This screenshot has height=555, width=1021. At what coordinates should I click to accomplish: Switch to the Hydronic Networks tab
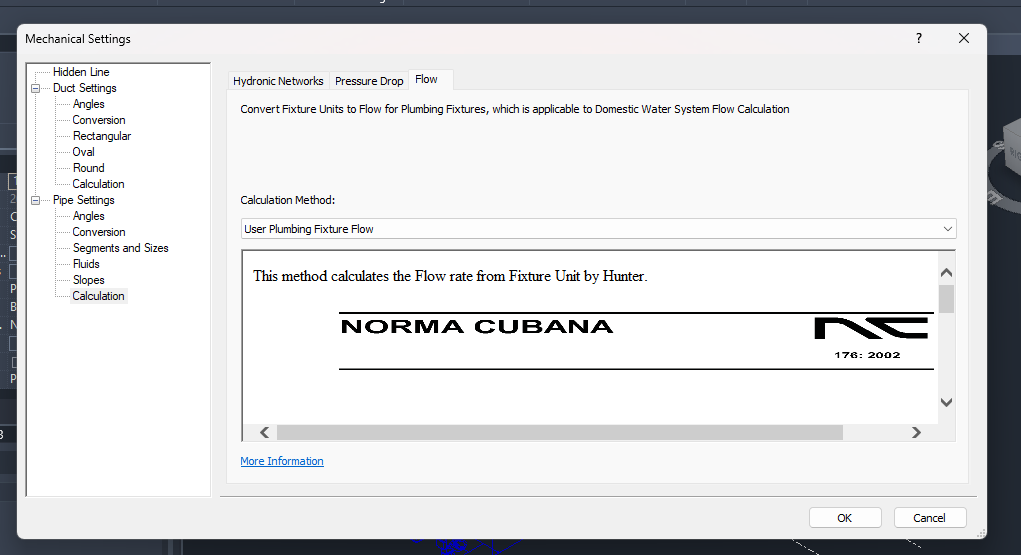point(278,81)
